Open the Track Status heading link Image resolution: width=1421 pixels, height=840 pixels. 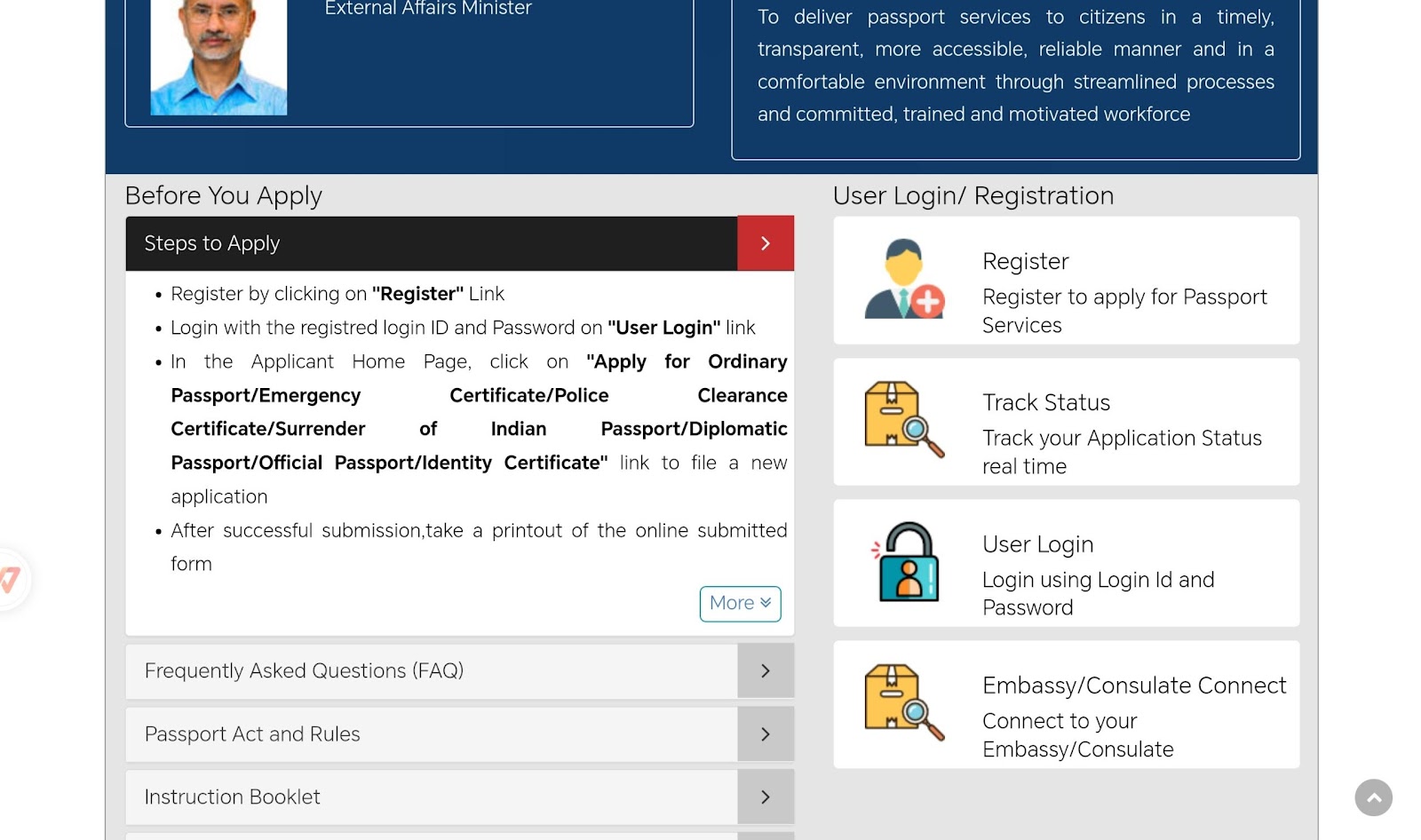pos(1045,403)
